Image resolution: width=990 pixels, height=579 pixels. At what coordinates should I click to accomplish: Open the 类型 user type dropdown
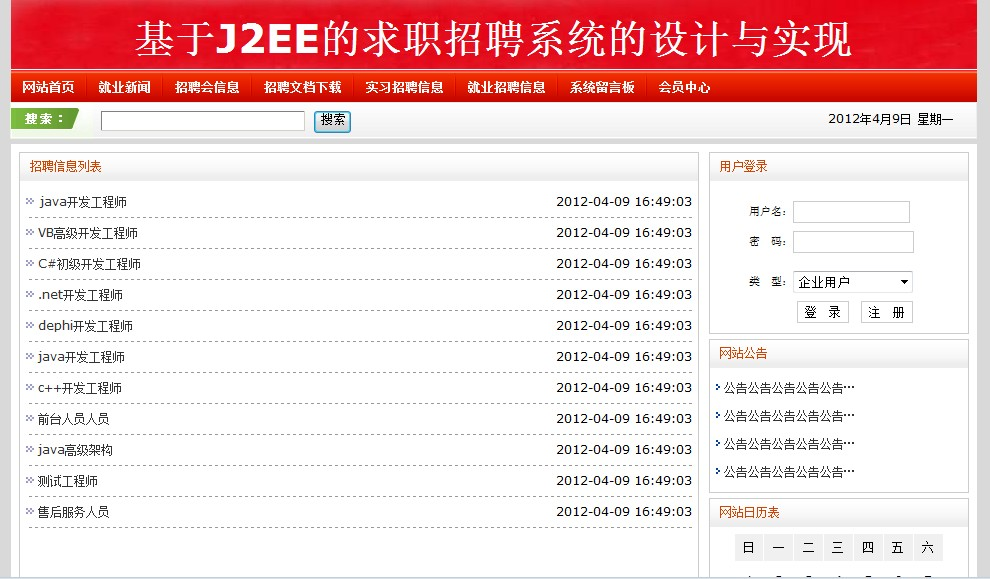[x=852, y=282]
